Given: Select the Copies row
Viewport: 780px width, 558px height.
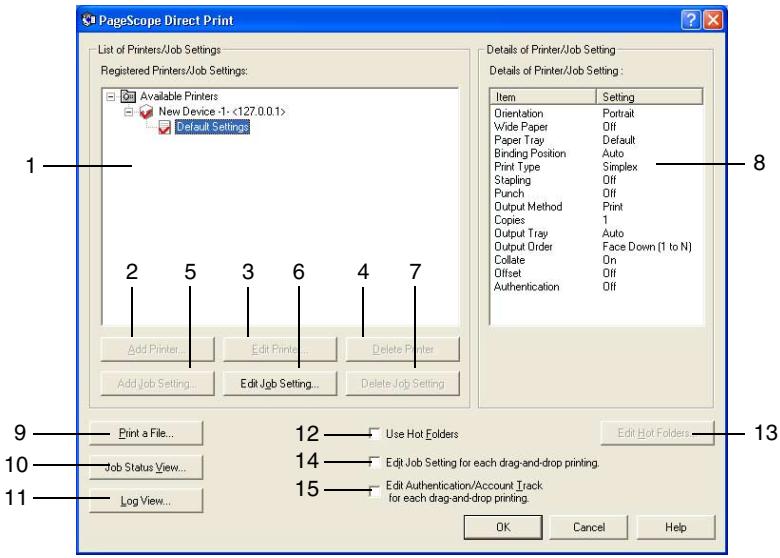Looking at the screenshot, I should point(597,220).
